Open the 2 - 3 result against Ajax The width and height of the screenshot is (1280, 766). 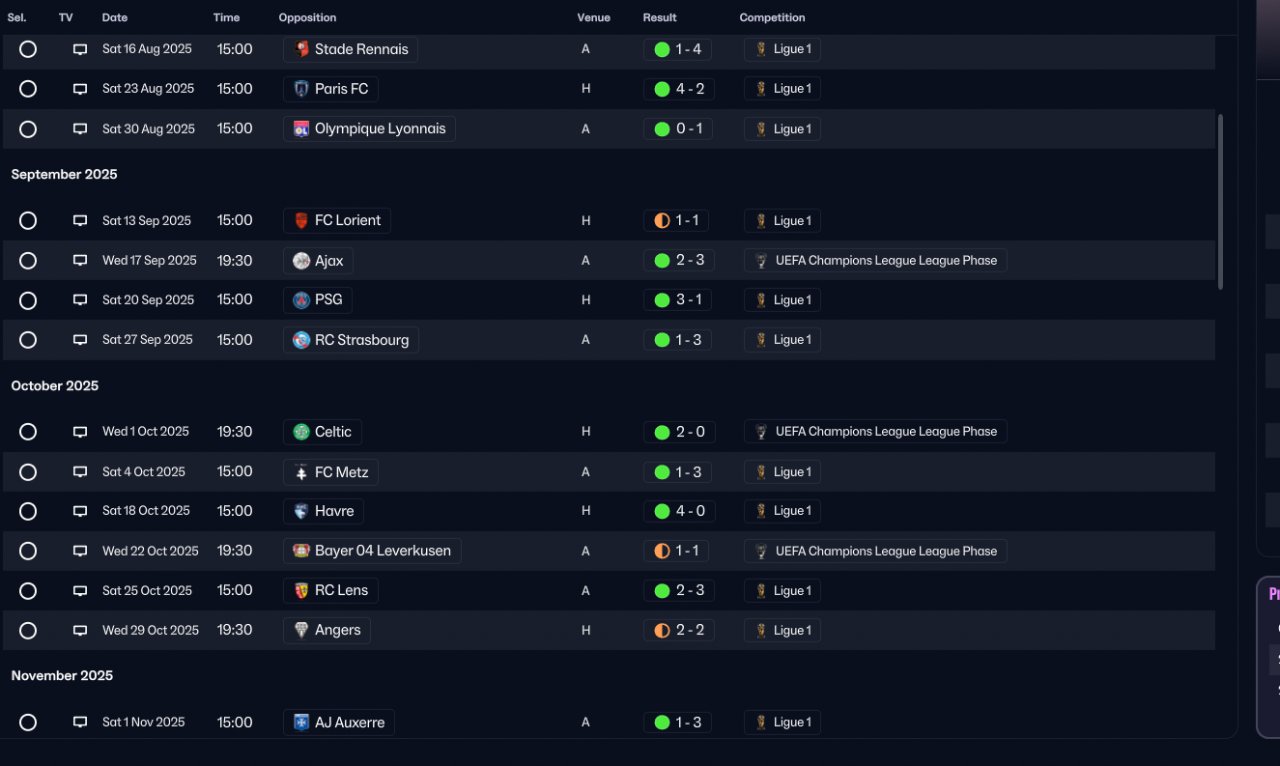(x=690, y=261)
